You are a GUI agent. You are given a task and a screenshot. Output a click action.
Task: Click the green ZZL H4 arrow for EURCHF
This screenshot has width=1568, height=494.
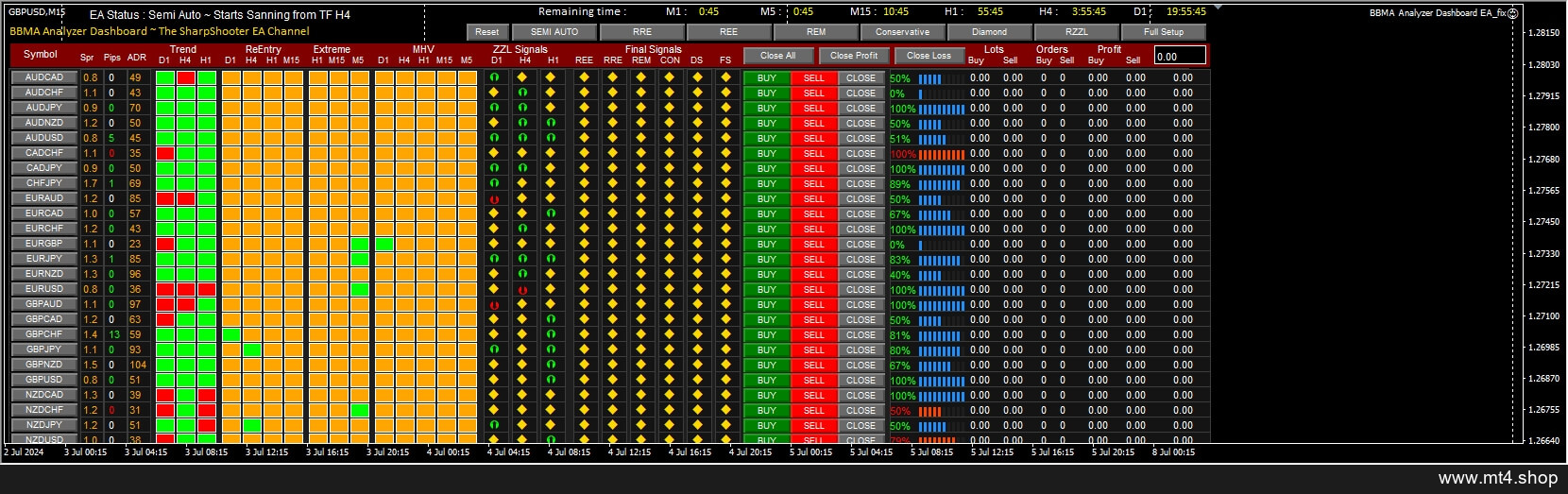pos(522,229)
